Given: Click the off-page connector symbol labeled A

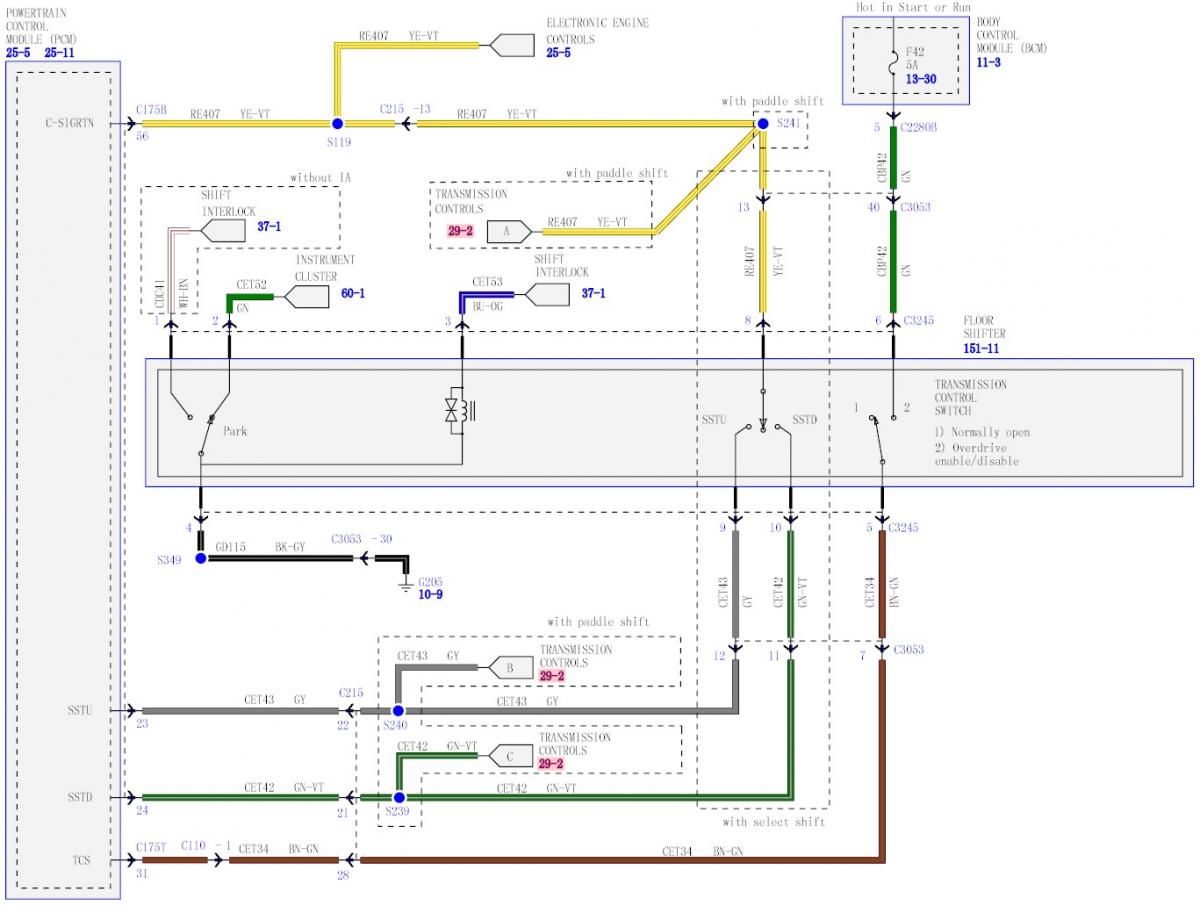Looking at the screenshot, I should (509, 231).
